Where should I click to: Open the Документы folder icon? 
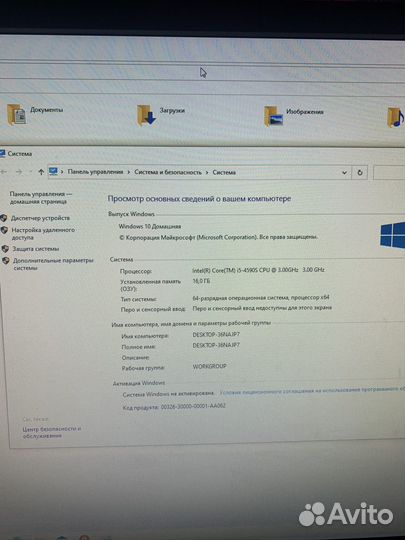(16, 114)
